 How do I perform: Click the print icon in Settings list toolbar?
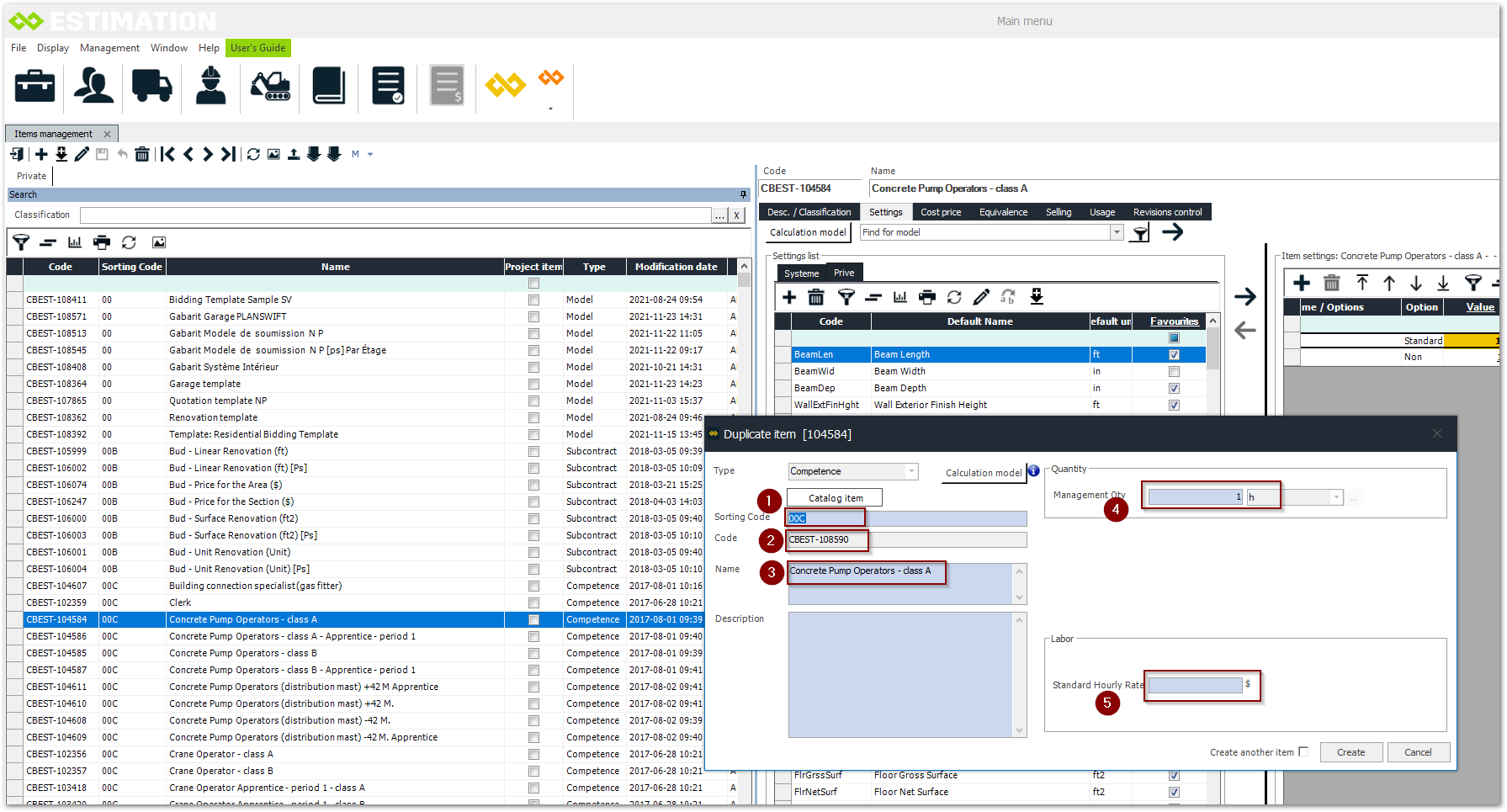(927, 297)
